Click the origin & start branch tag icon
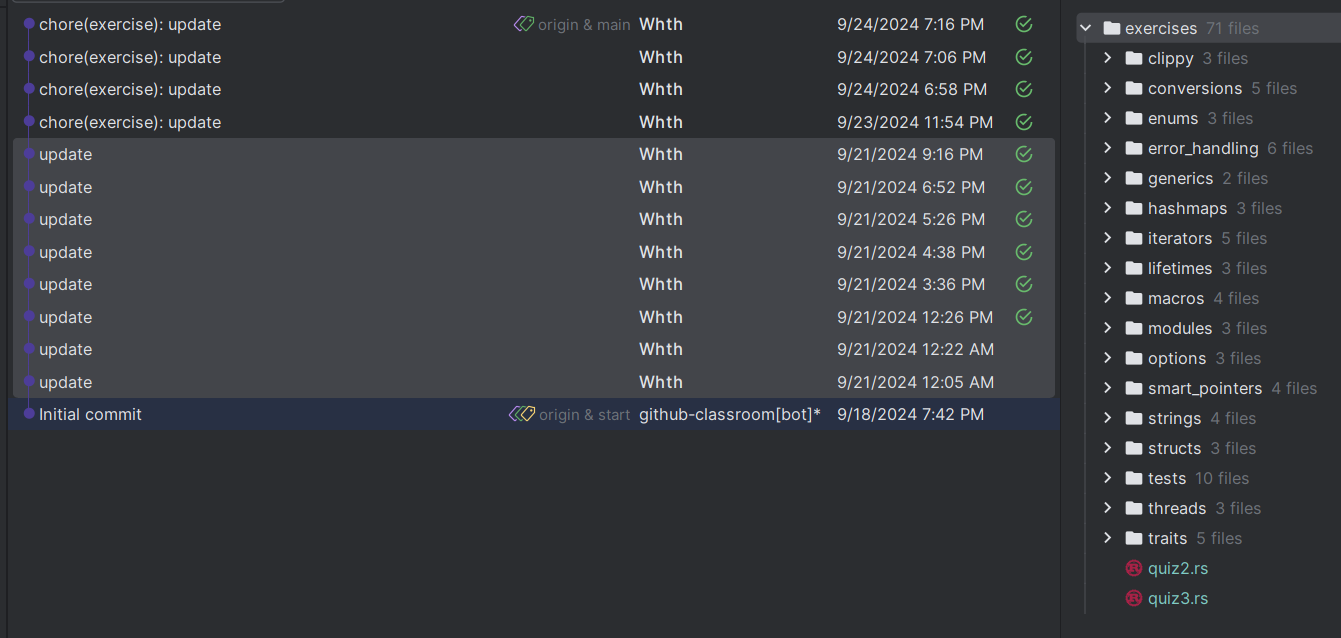Screen dimensions: 1341x638 [x=522, y=414]
